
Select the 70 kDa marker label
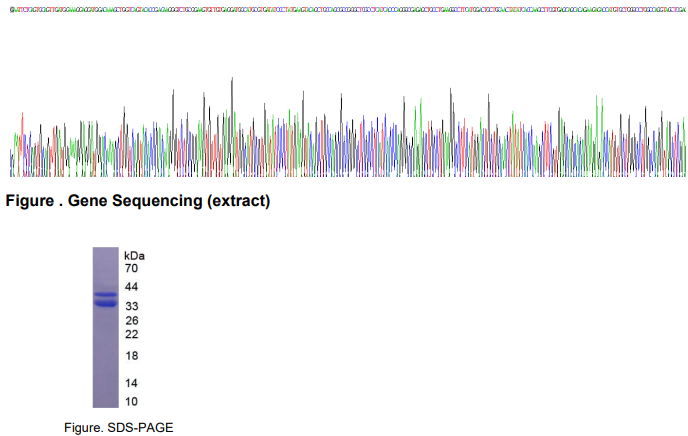131,269
